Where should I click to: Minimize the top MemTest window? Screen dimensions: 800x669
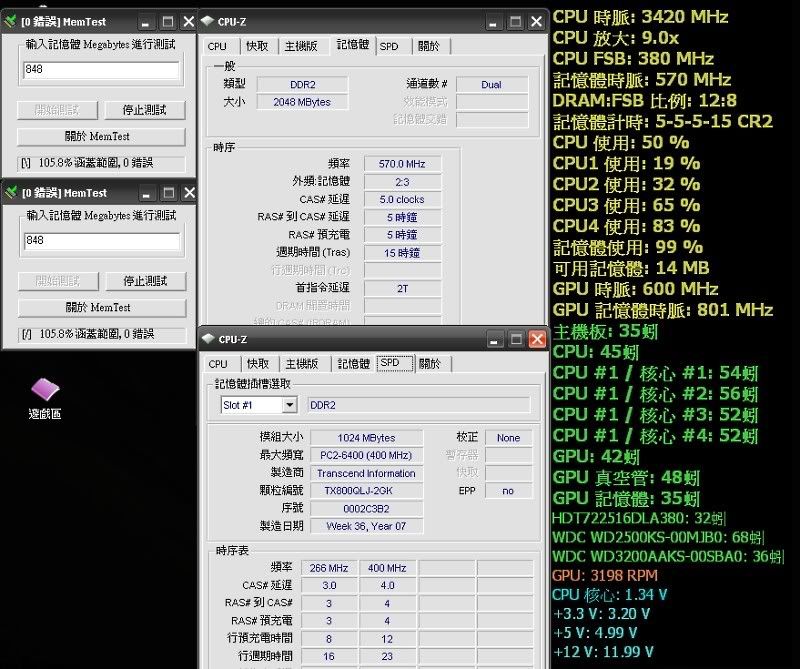click(145, 22)
